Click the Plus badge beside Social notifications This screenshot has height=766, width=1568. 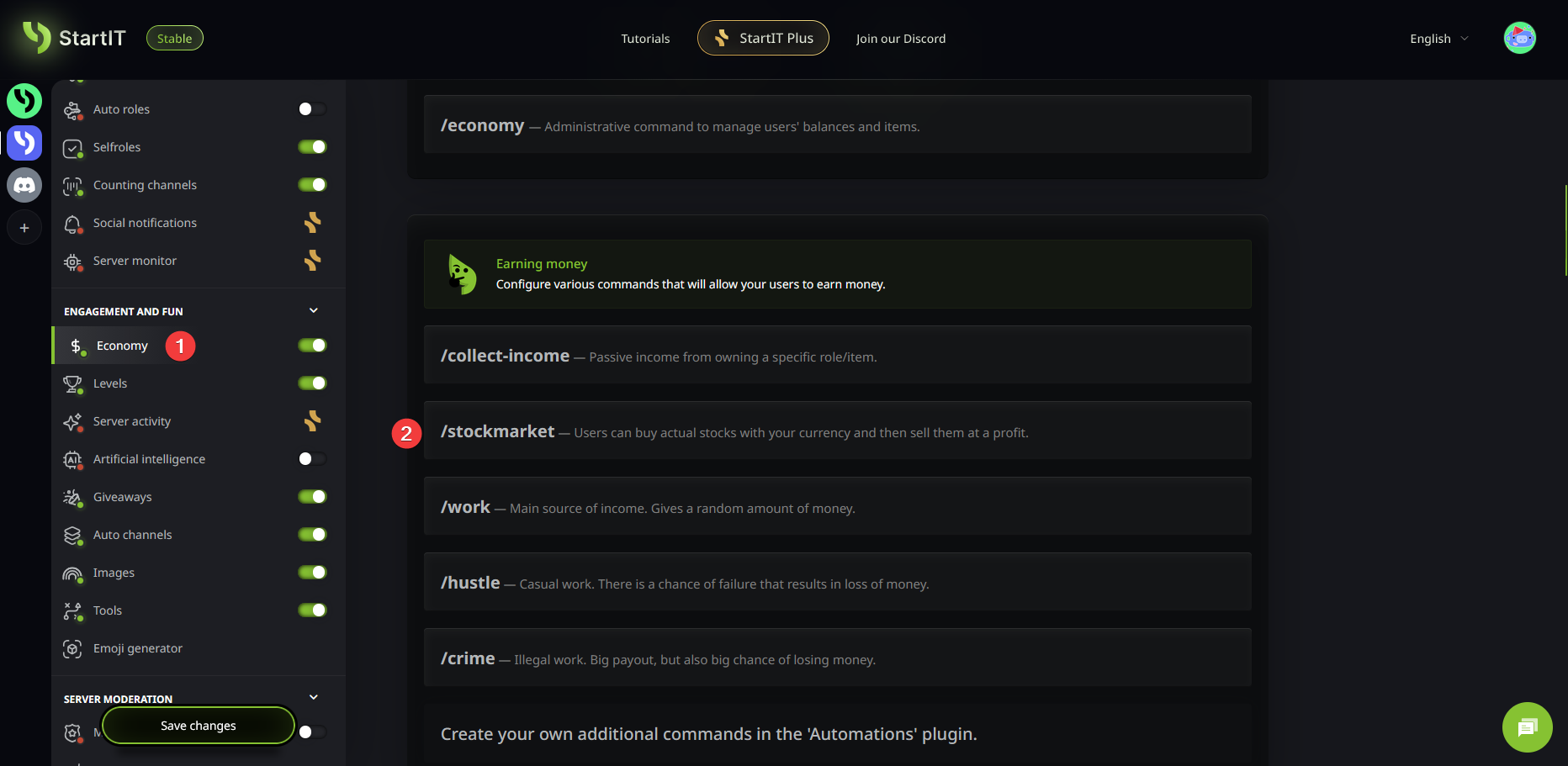pyautogui.click(x=312, y=223)
